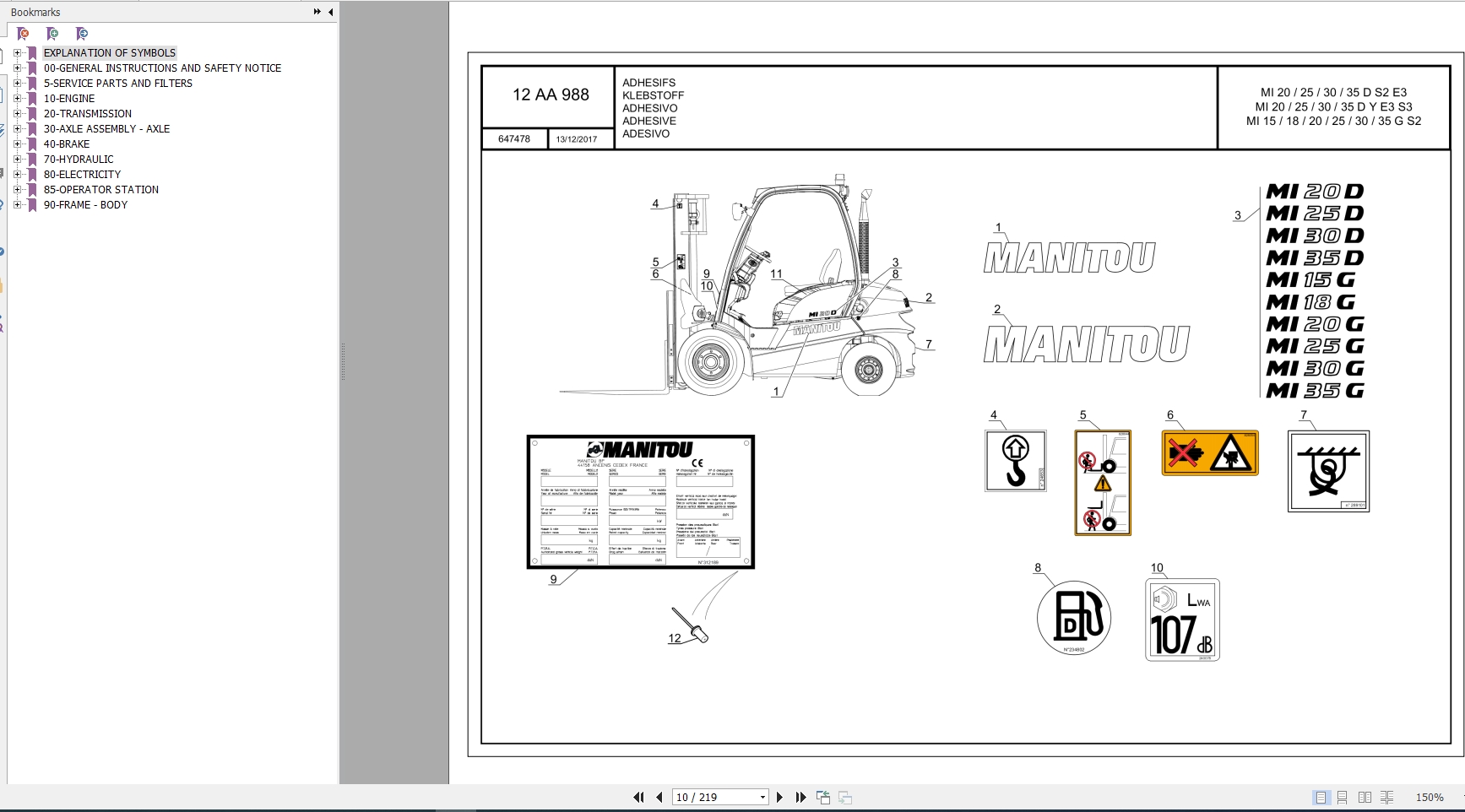This screenshot has height=812, width=1465.
Task: Click the 150% zoom level
Action: coord(1430,797)
